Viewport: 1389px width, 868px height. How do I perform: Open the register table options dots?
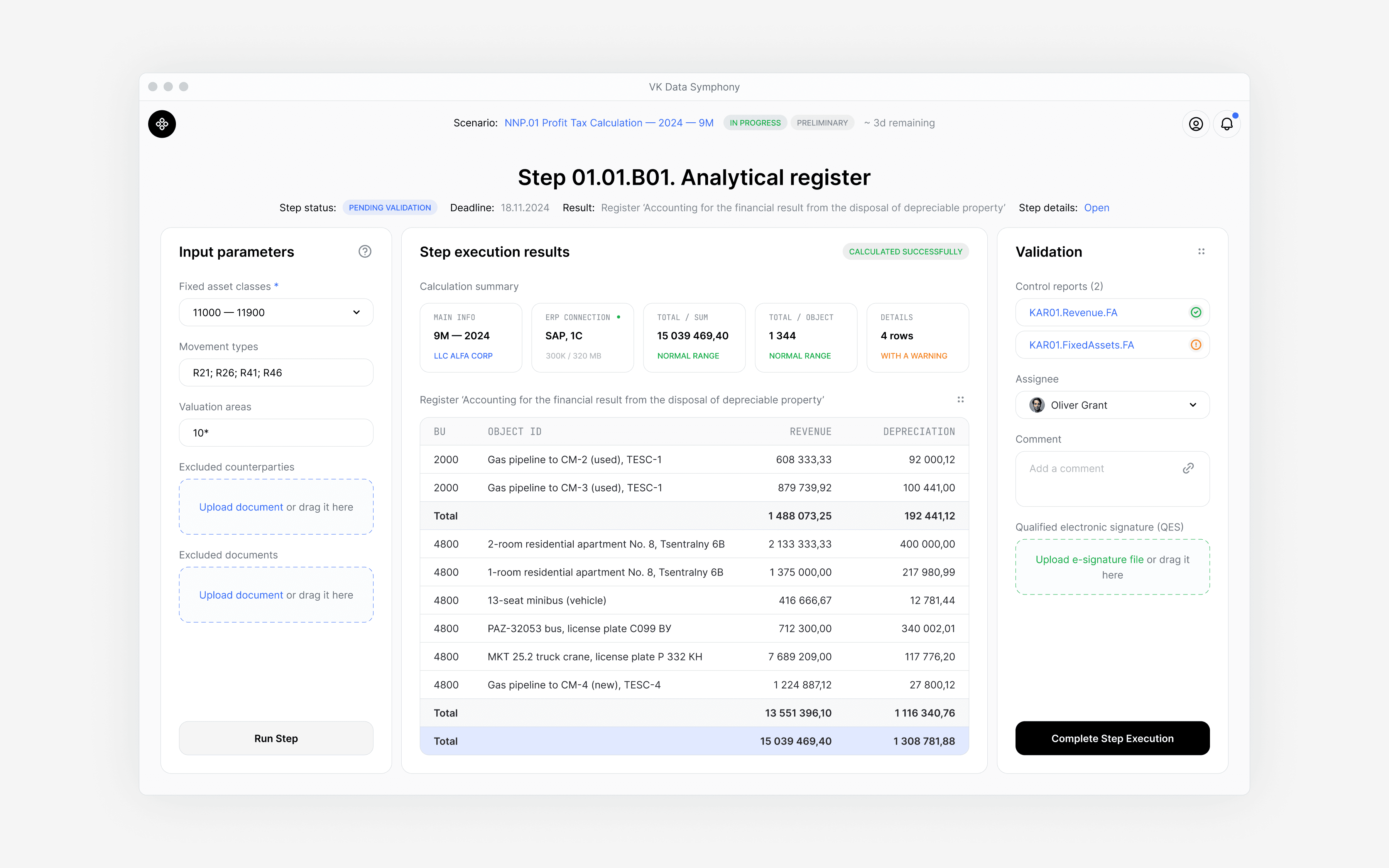960,400
